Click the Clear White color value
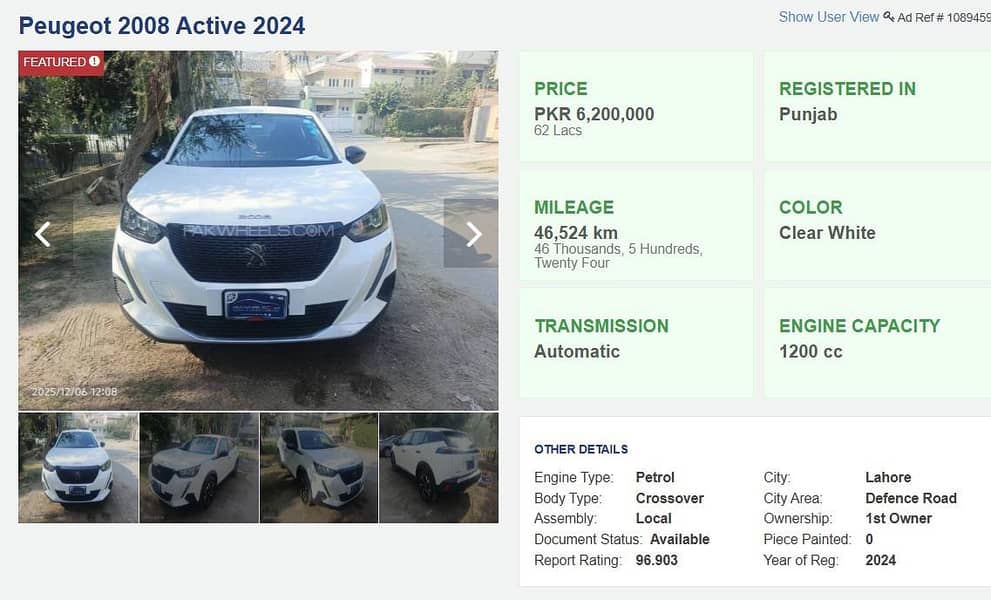The width and height of the screenshot is (991, 600). [x=827, y=232]
